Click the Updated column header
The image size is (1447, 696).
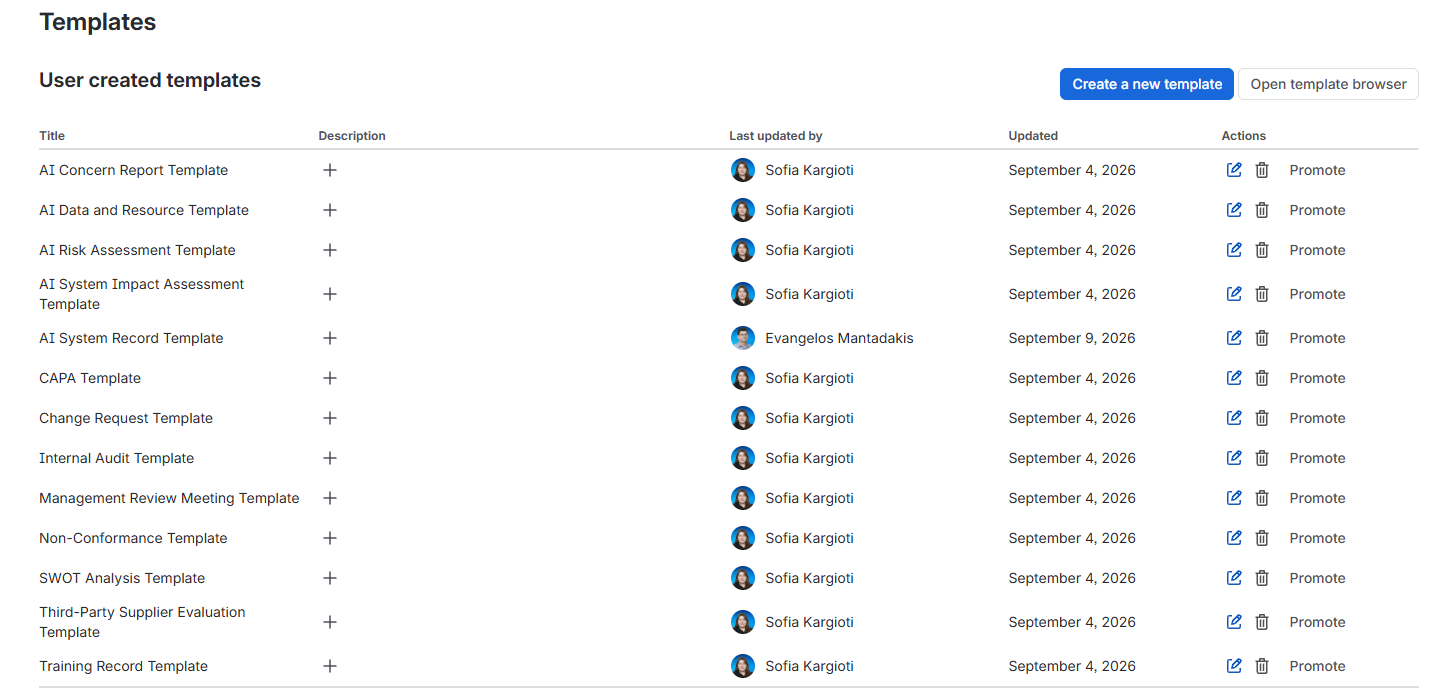point(1033,136)
